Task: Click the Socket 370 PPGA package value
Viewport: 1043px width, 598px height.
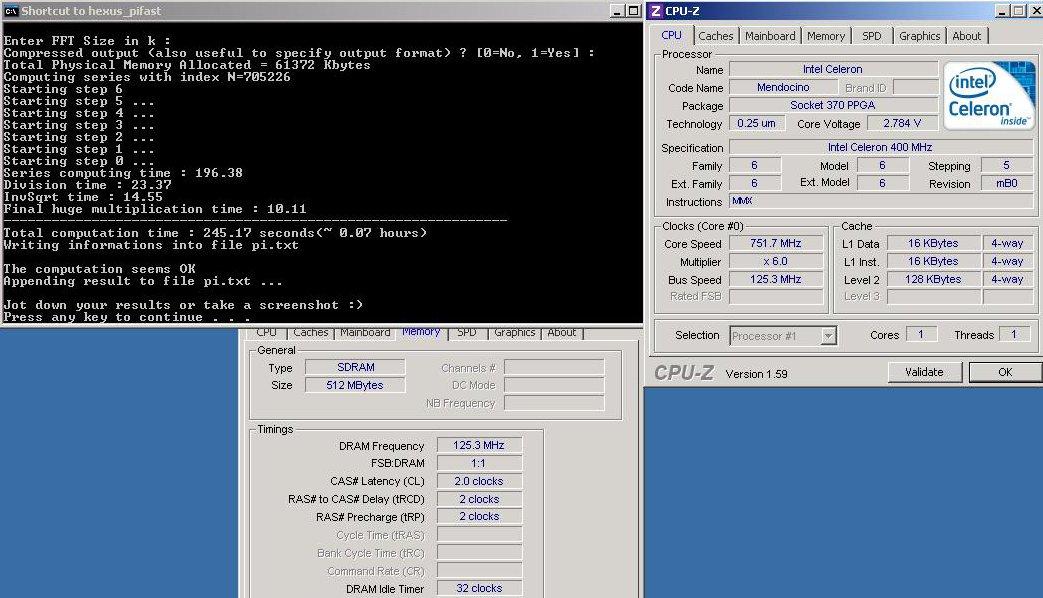Action: 833,105
